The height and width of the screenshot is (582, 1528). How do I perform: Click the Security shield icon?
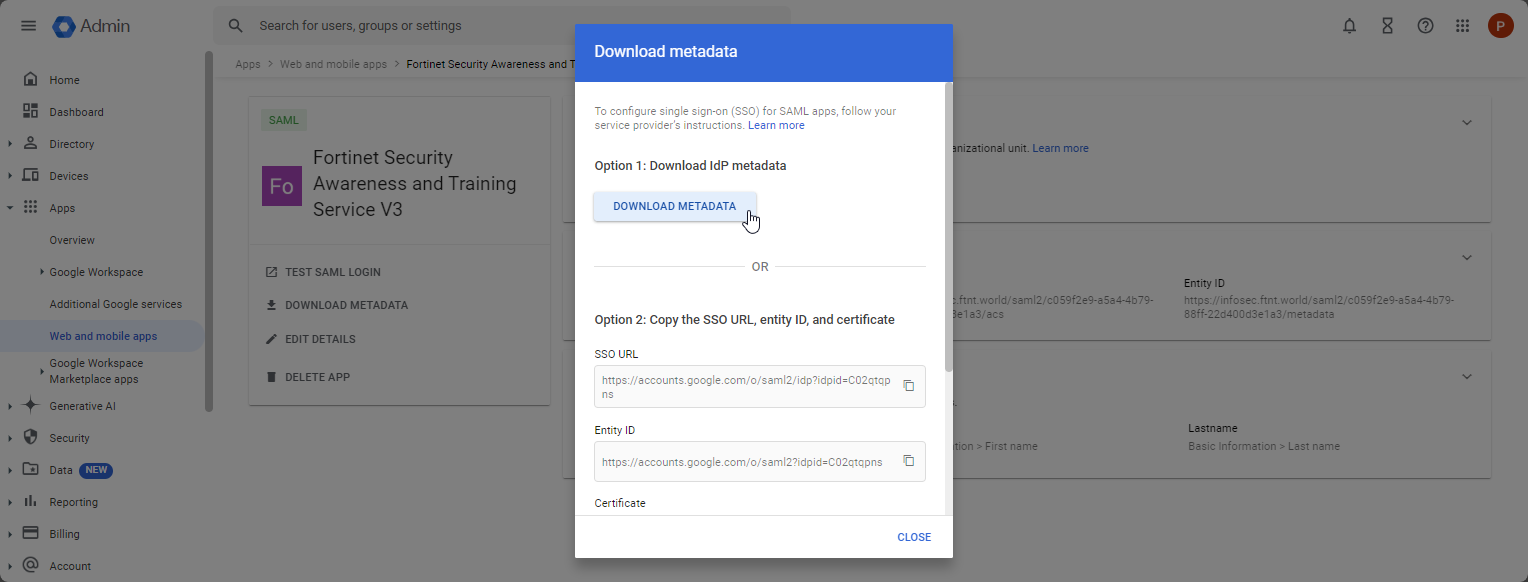(x=30, y=437)
